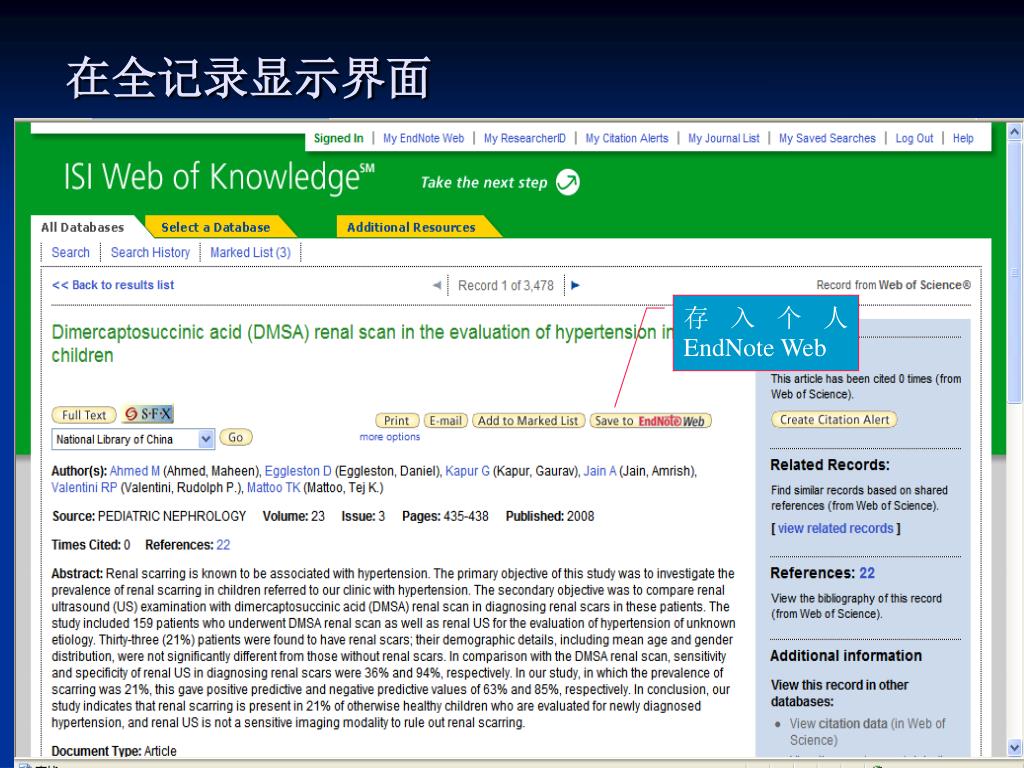1024x768 pixels.
Task: Open view related records link
Action: tap(835, 528)
